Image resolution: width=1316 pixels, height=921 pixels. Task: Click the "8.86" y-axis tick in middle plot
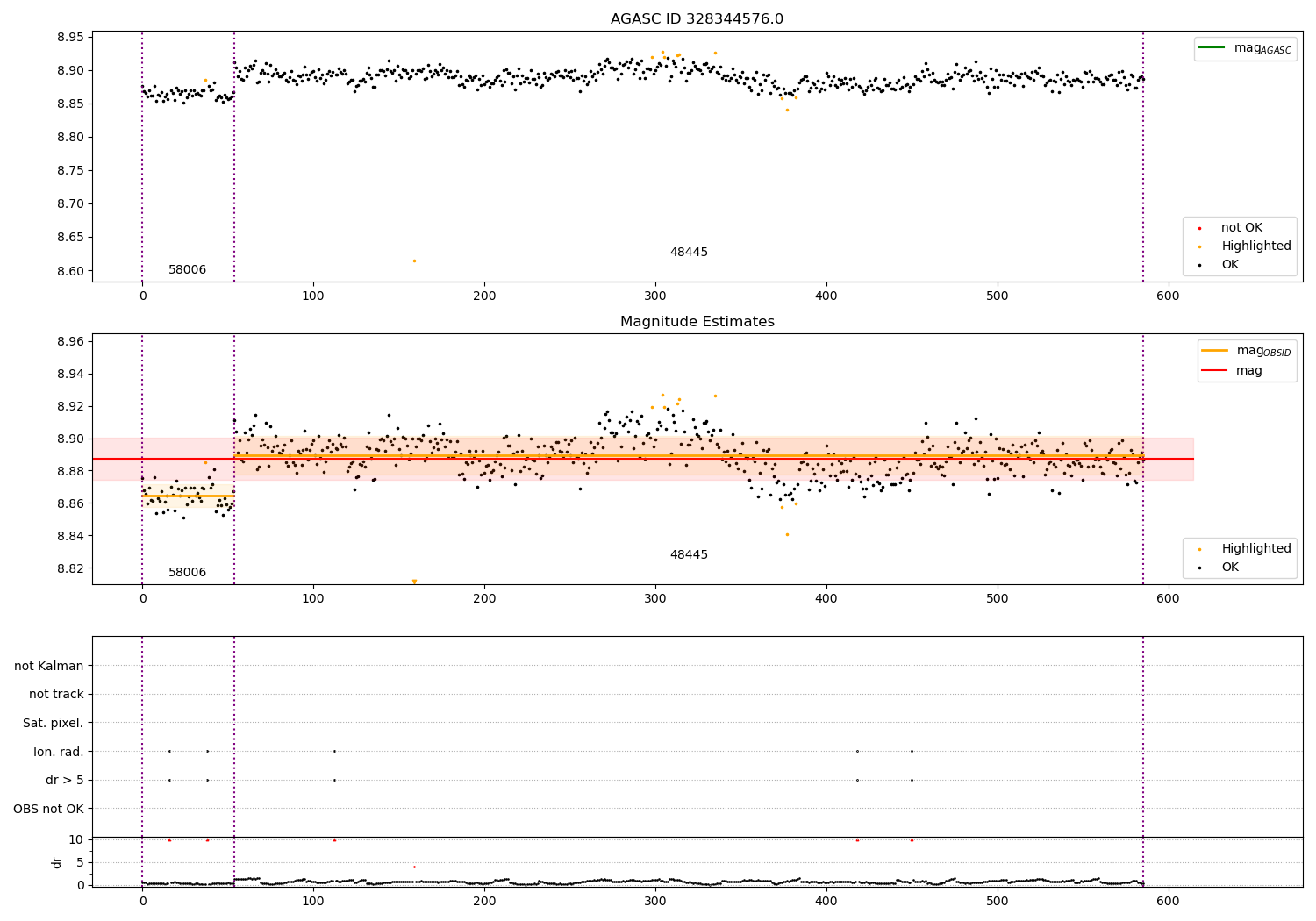point(71,503)
